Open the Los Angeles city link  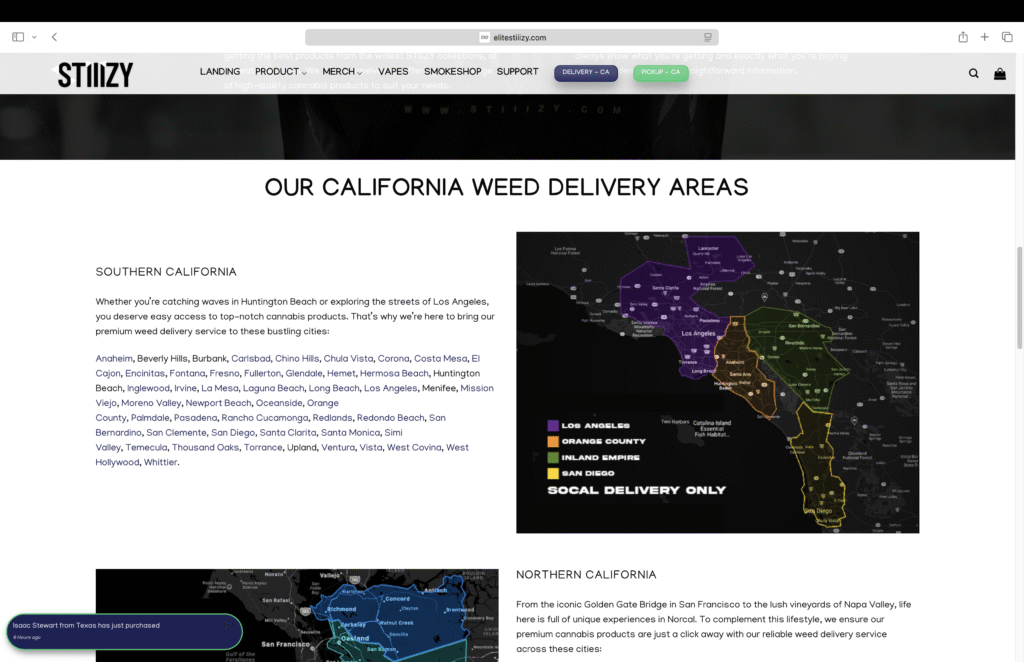391,388
